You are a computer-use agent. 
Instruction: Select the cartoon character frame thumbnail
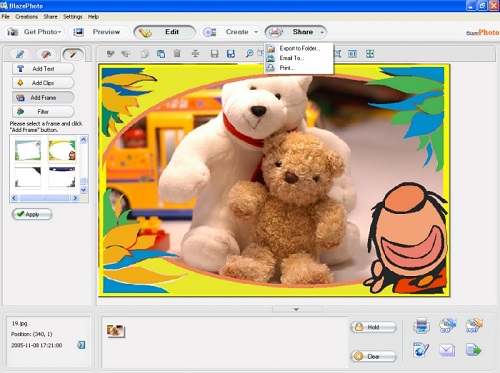pos(62,150)
